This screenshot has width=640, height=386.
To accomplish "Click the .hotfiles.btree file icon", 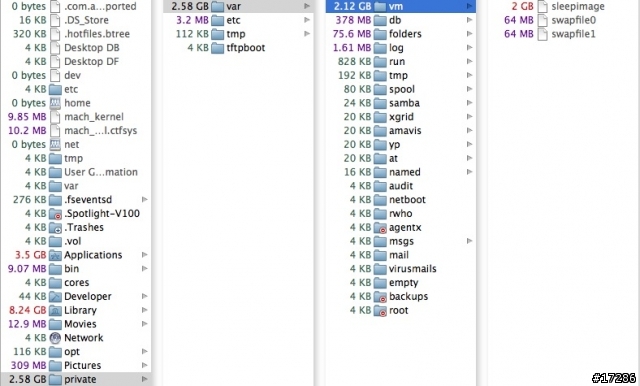I will [x=55, y=34].
